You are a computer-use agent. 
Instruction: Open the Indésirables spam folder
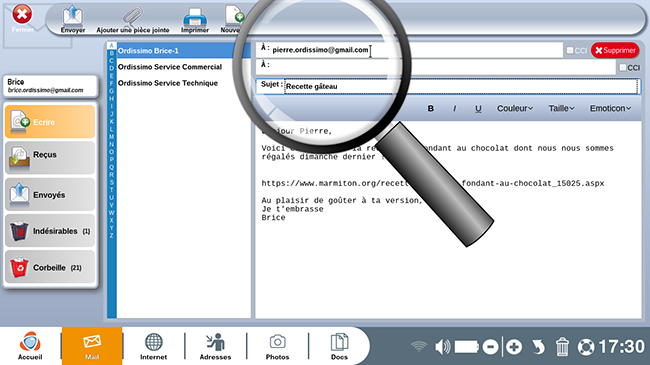(50, 231)
